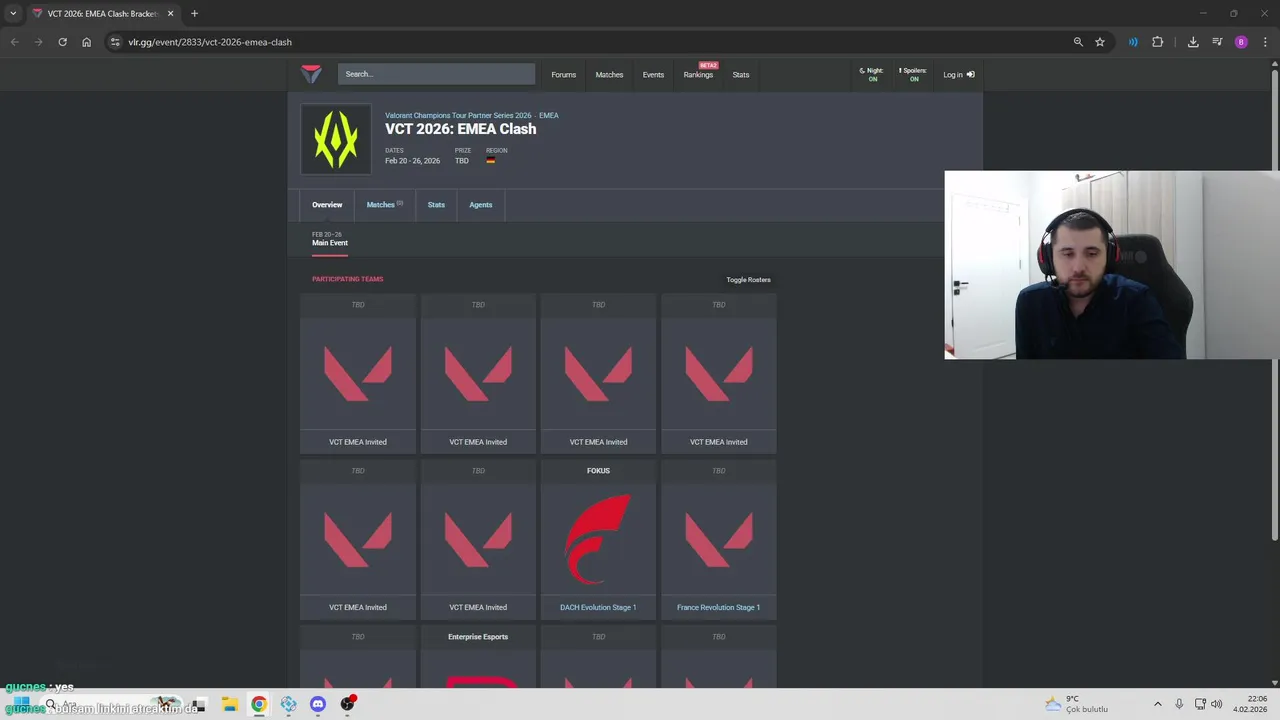Open the media controls icon in Chrome's toolbar
The image size is (1280, 720).
(1217, 42)
